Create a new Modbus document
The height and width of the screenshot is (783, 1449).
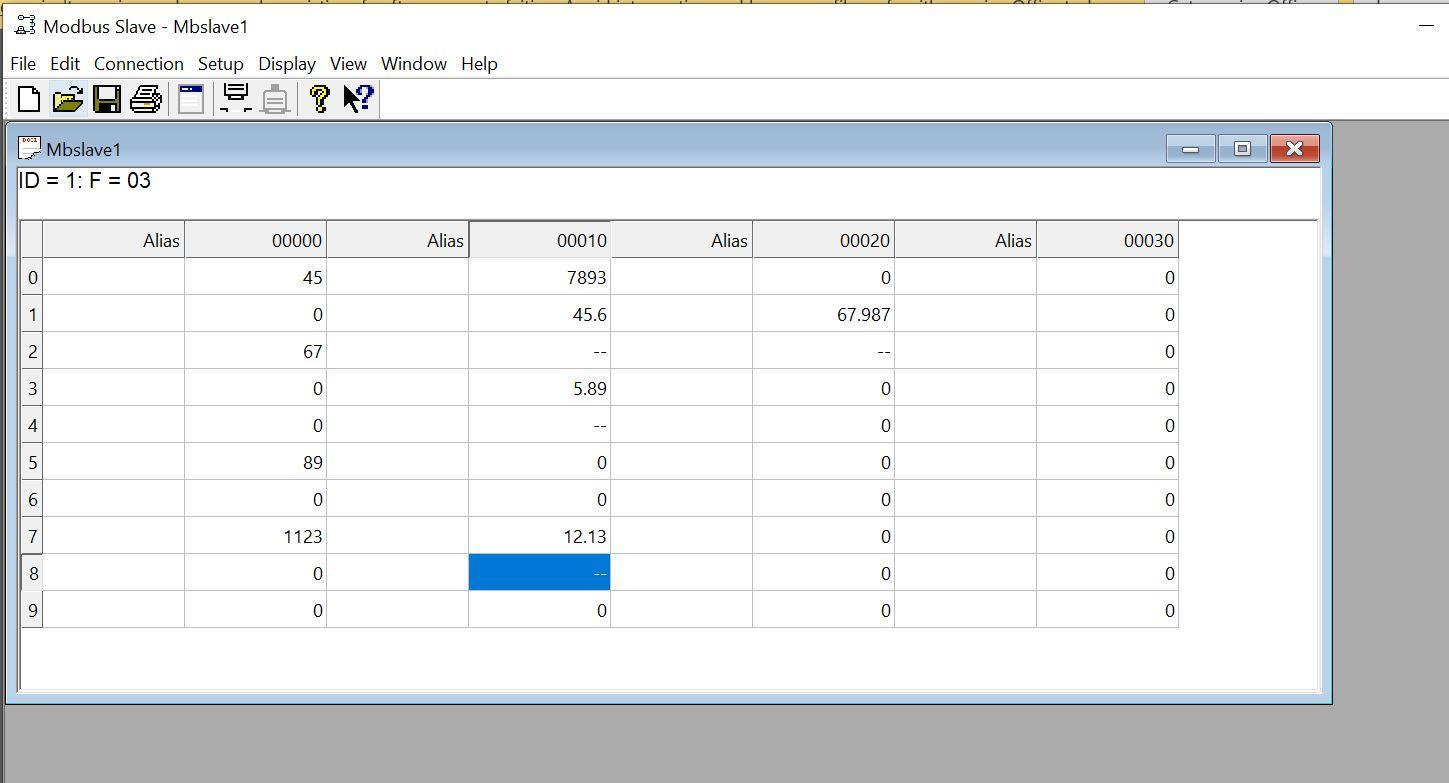point(27,98)
